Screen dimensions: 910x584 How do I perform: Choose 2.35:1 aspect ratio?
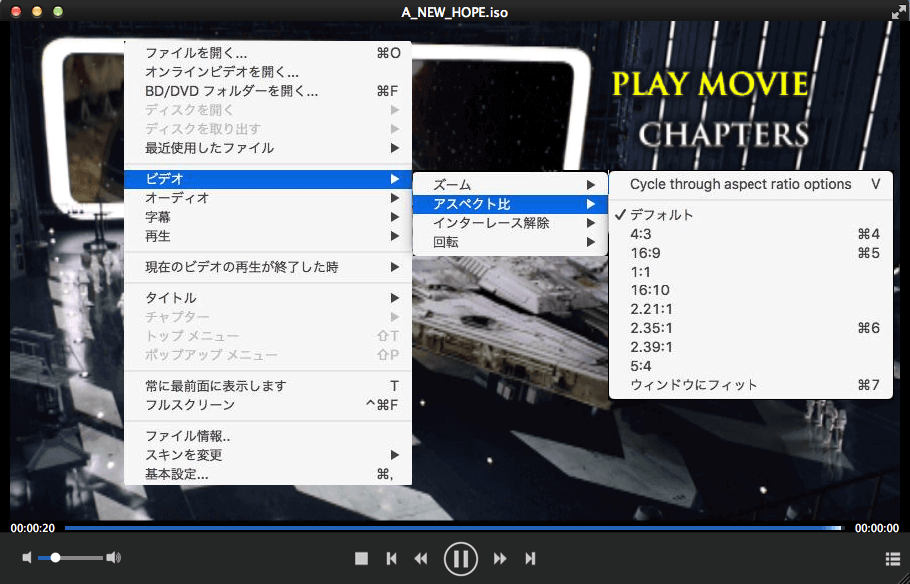pyautogui.click(x=751, y=328)
